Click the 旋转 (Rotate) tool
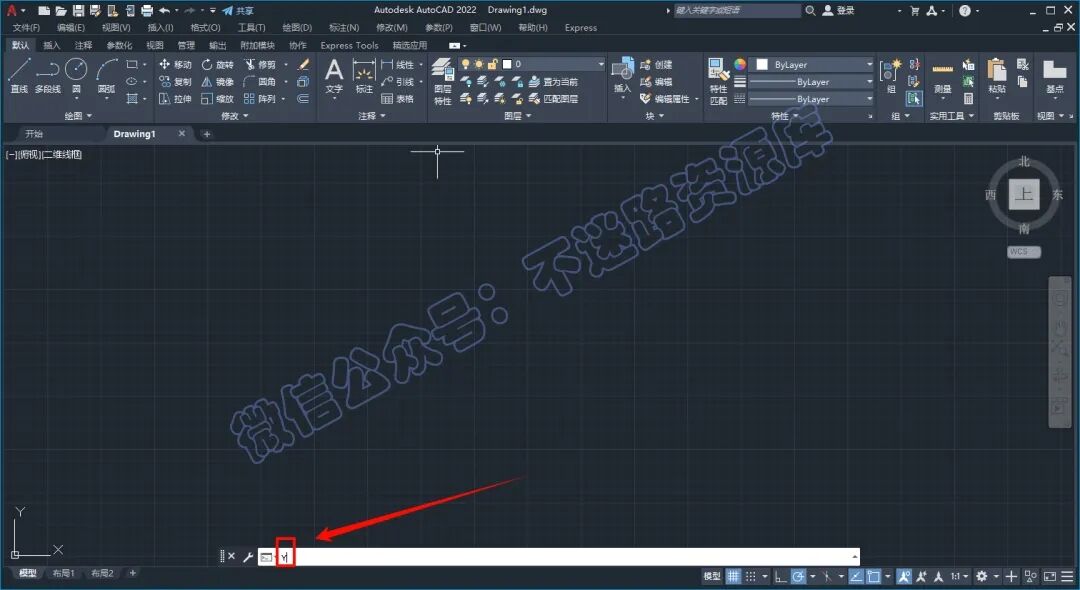This screenshot has width=1080, height=590. (x=218, y=64)
